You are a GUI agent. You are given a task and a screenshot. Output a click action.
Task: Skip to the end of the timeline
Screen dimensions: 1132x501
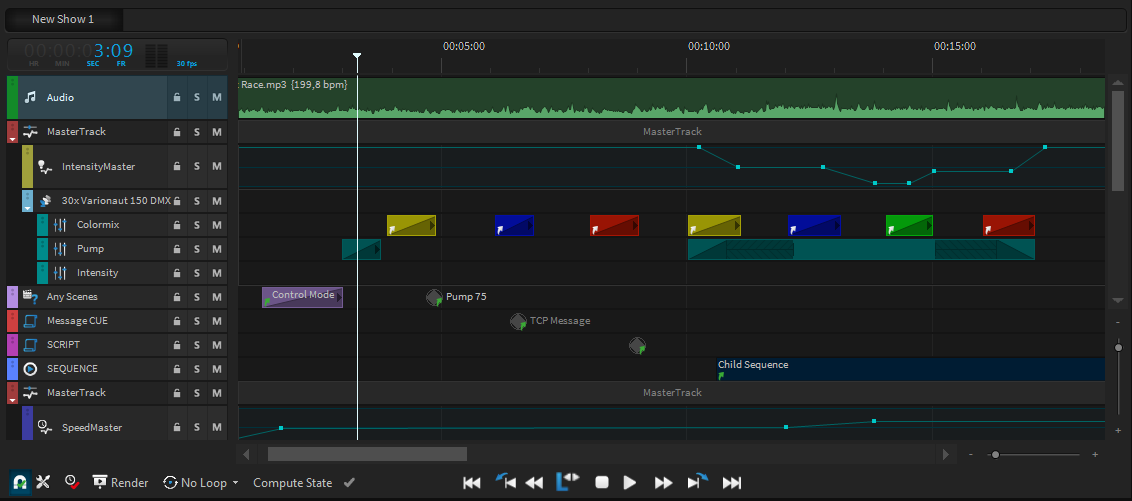(x=732, y=482)
